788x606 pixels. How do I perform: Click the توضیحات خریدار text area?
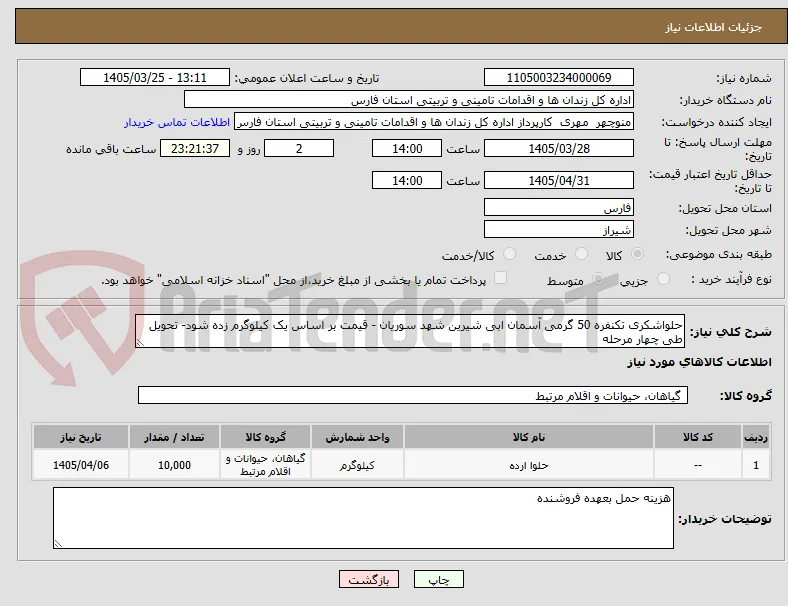(x=363, y=518)
